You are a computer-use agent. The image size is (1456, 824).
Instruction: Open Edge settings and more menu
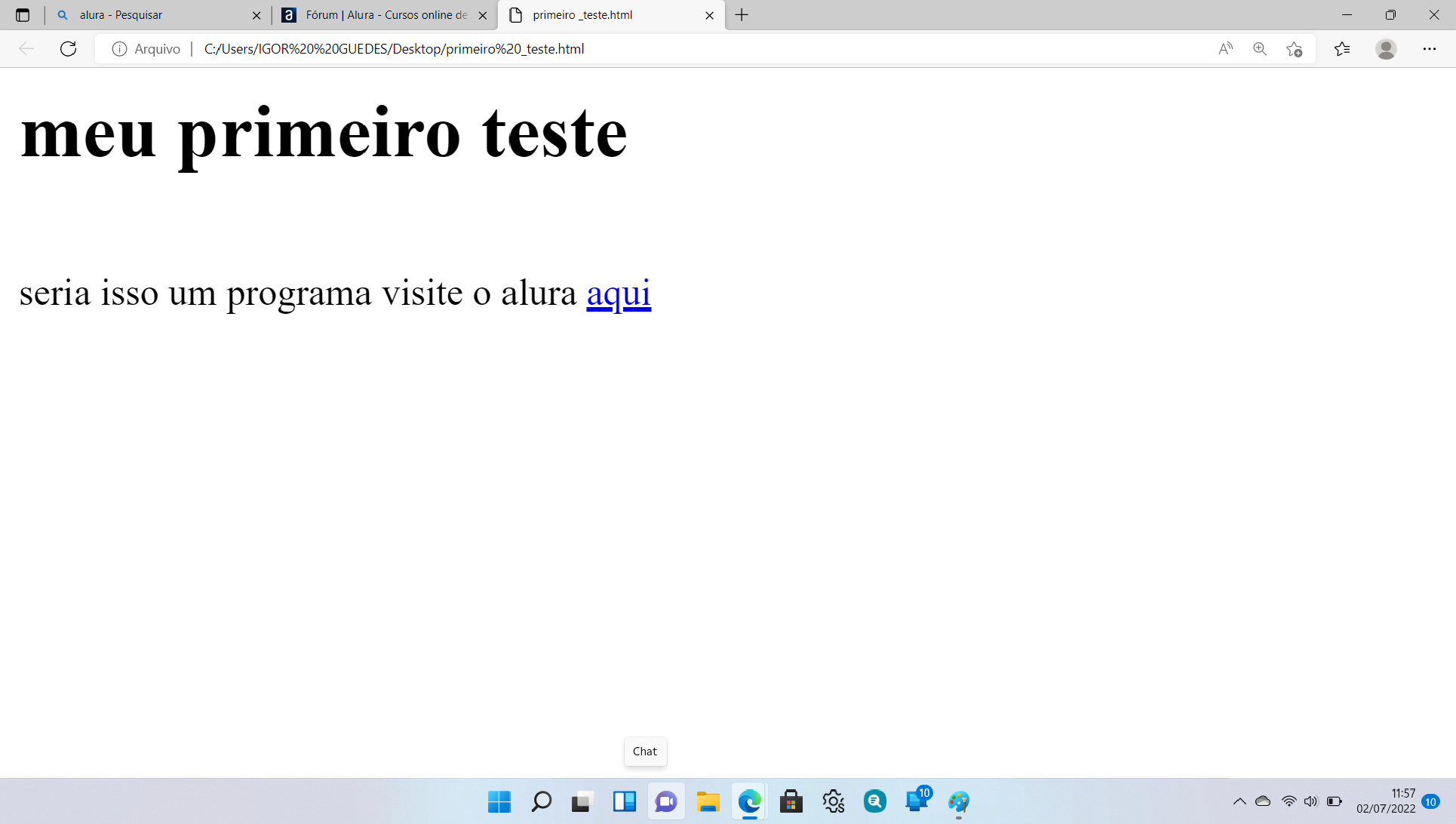(x=1430, y=49)
